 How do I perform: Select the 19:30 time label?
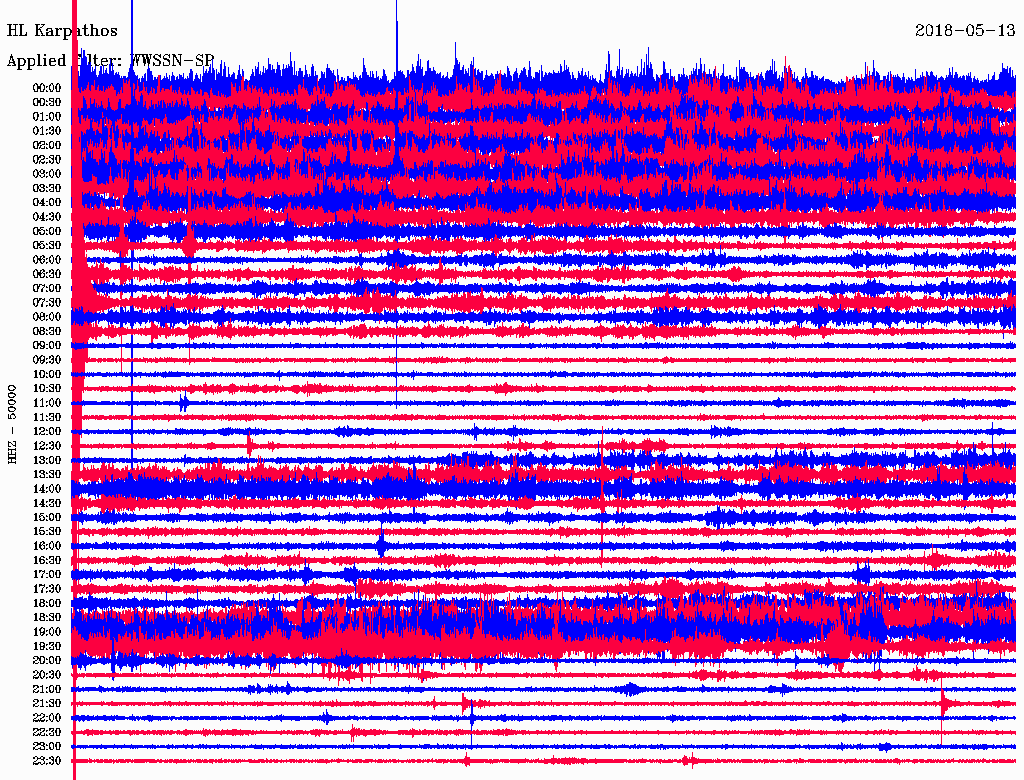(x=46, y=647)
